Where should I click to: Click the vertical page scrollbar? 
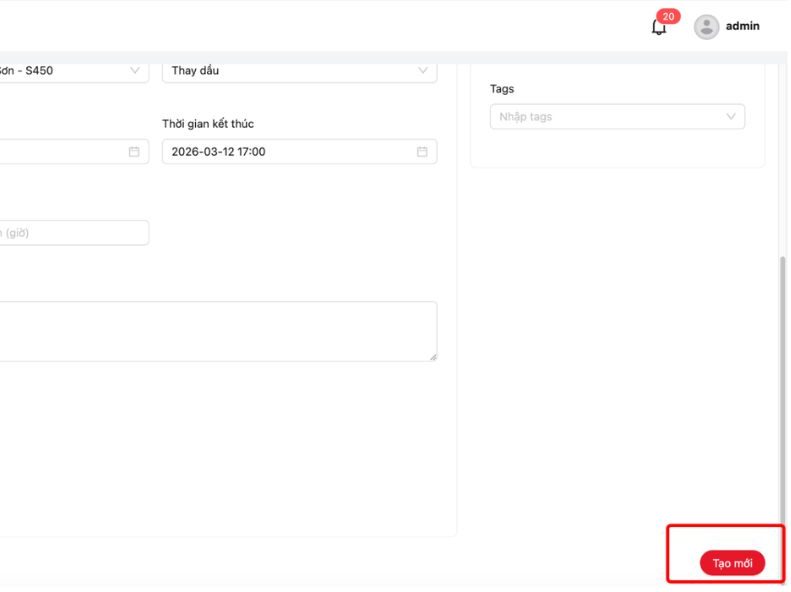point(783,380)
